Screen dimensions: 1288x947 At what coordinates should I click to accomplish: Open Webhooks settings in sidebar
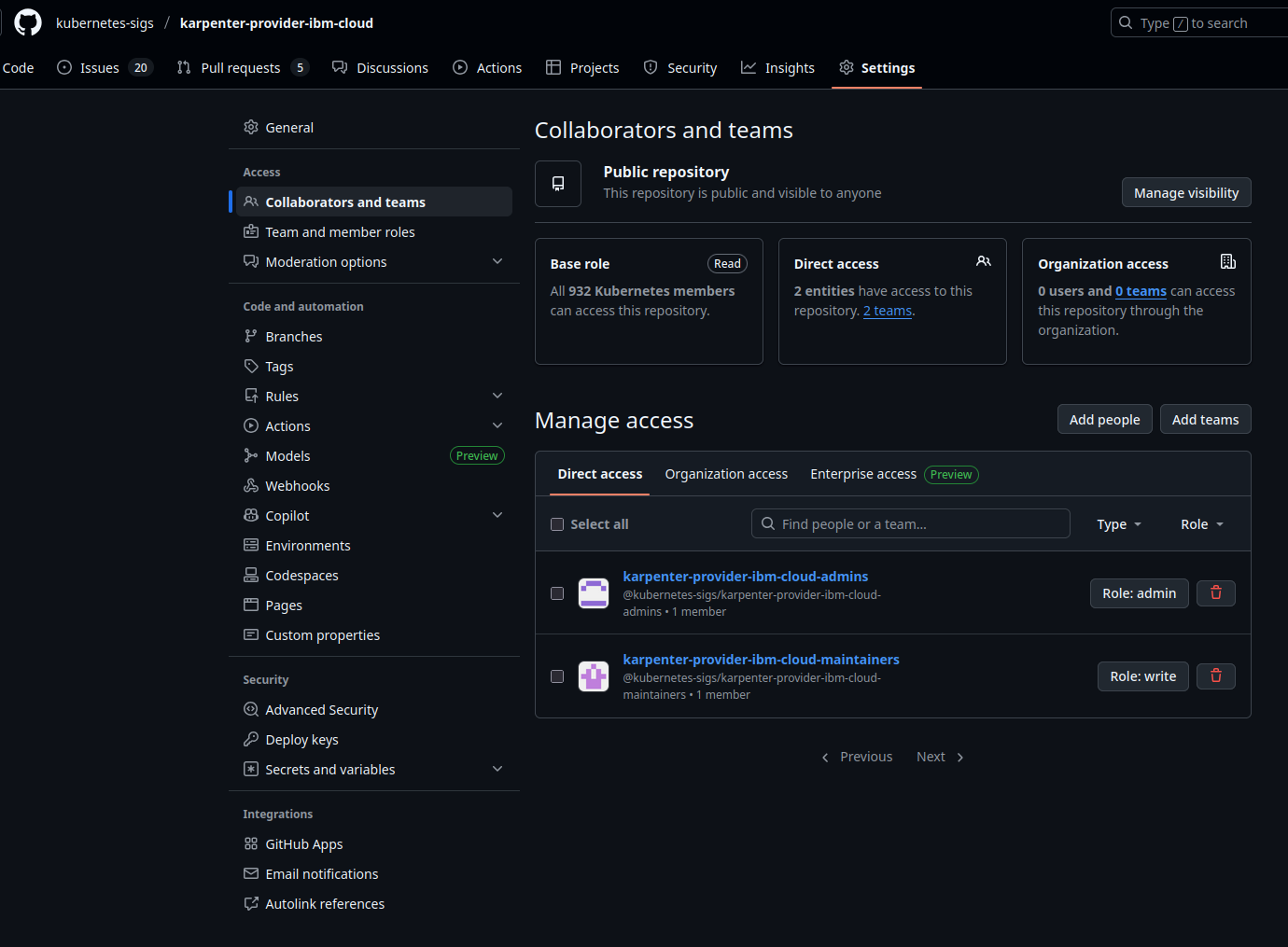click(297, 486)
